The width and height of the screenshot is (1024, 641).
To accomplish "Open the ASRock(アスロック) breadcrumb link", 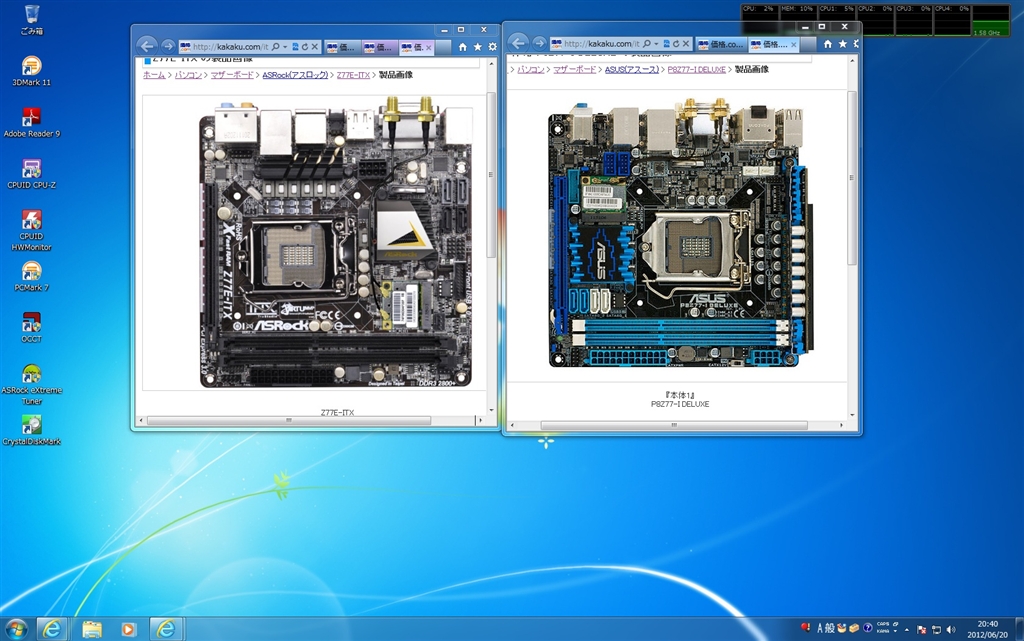I will [295, 75].
